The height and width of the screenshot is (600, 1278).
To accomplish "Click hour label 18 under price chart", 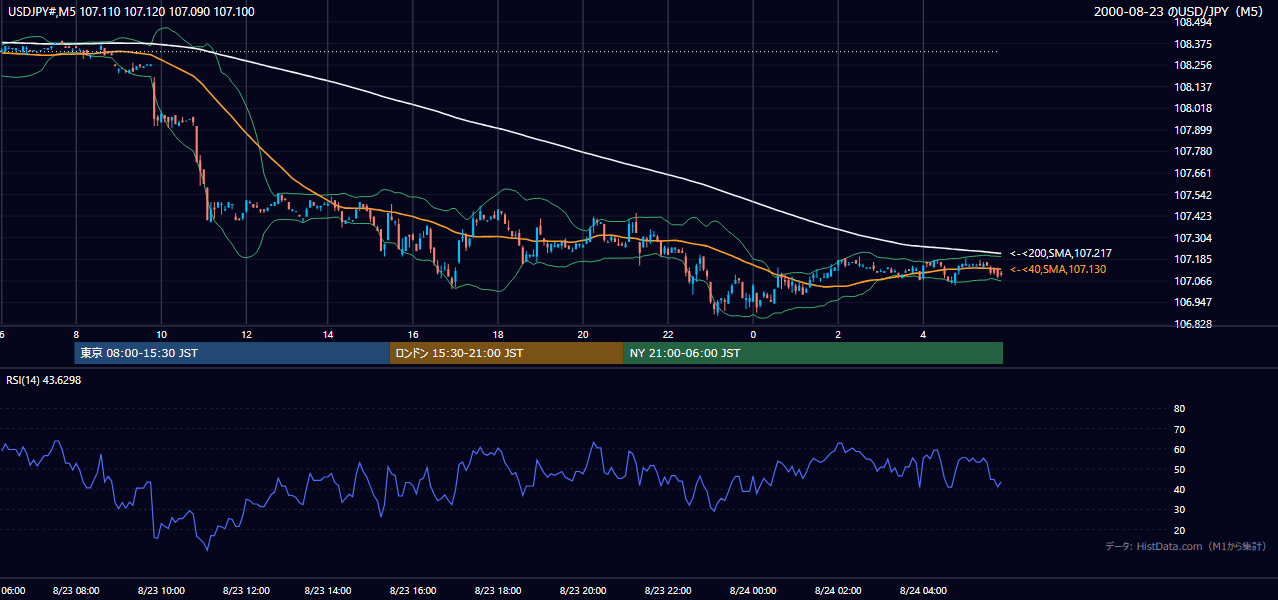I will tap(497, 335).
